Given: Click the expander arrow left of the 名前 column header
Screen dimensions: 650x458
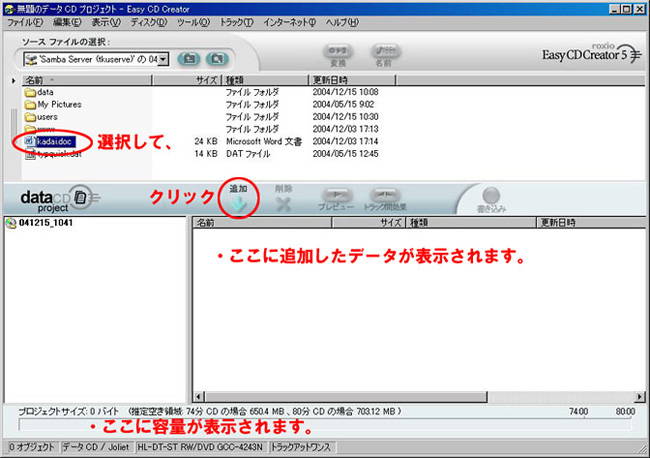Looking at the screenshot, I should 14,80.
